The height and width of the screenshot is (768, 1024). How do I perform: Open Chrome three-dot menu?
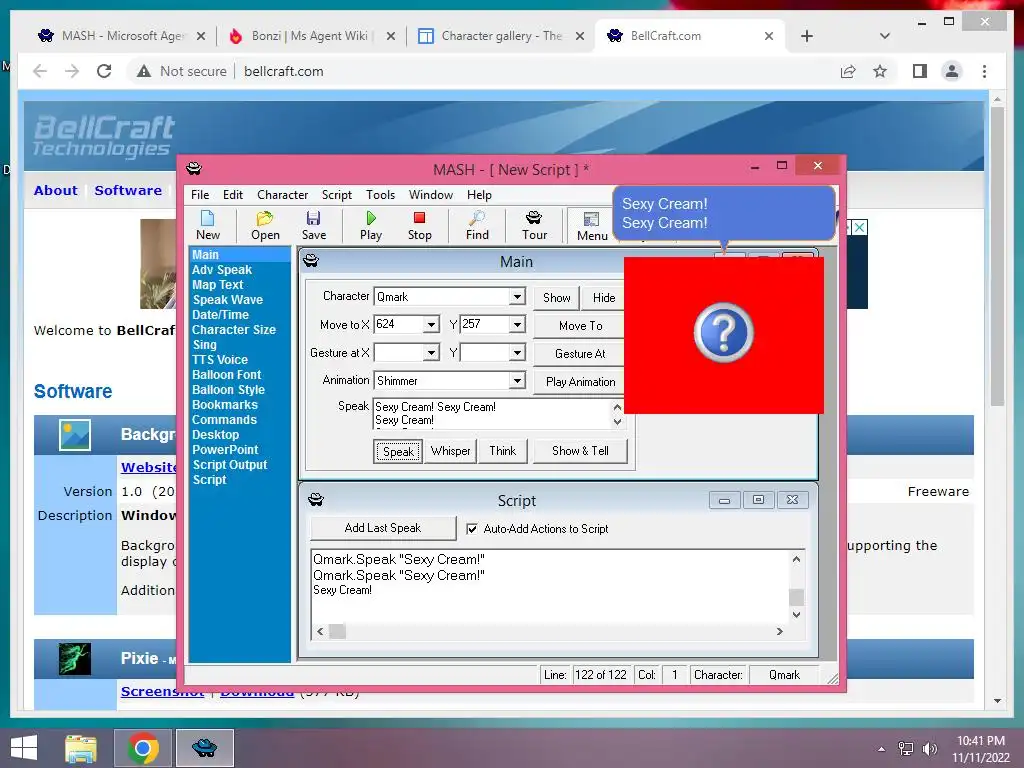tap(985, 71)
